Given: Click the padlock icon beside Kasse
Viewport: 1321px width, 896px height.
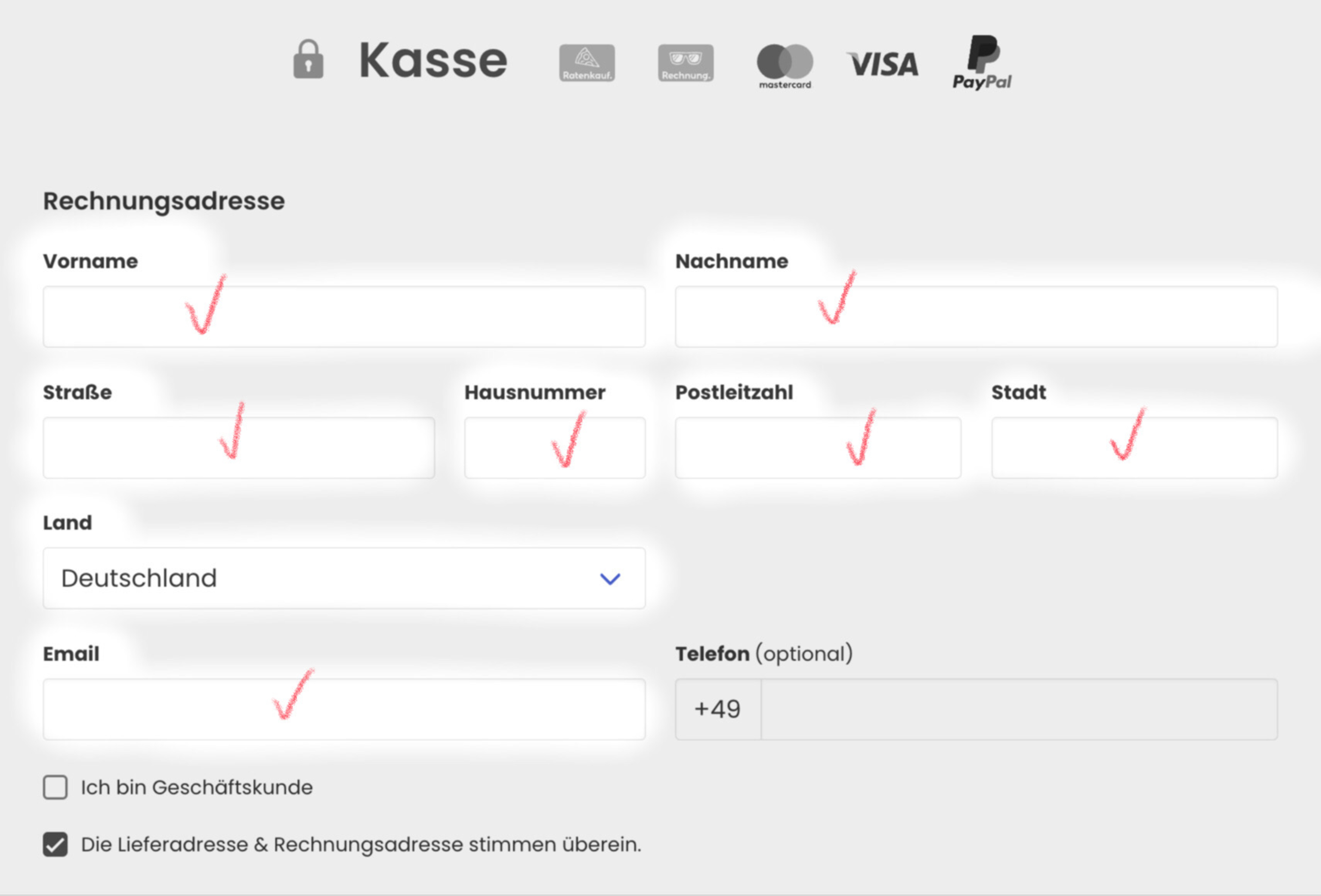Looking at the screenshot, I should tap(308, 59).
